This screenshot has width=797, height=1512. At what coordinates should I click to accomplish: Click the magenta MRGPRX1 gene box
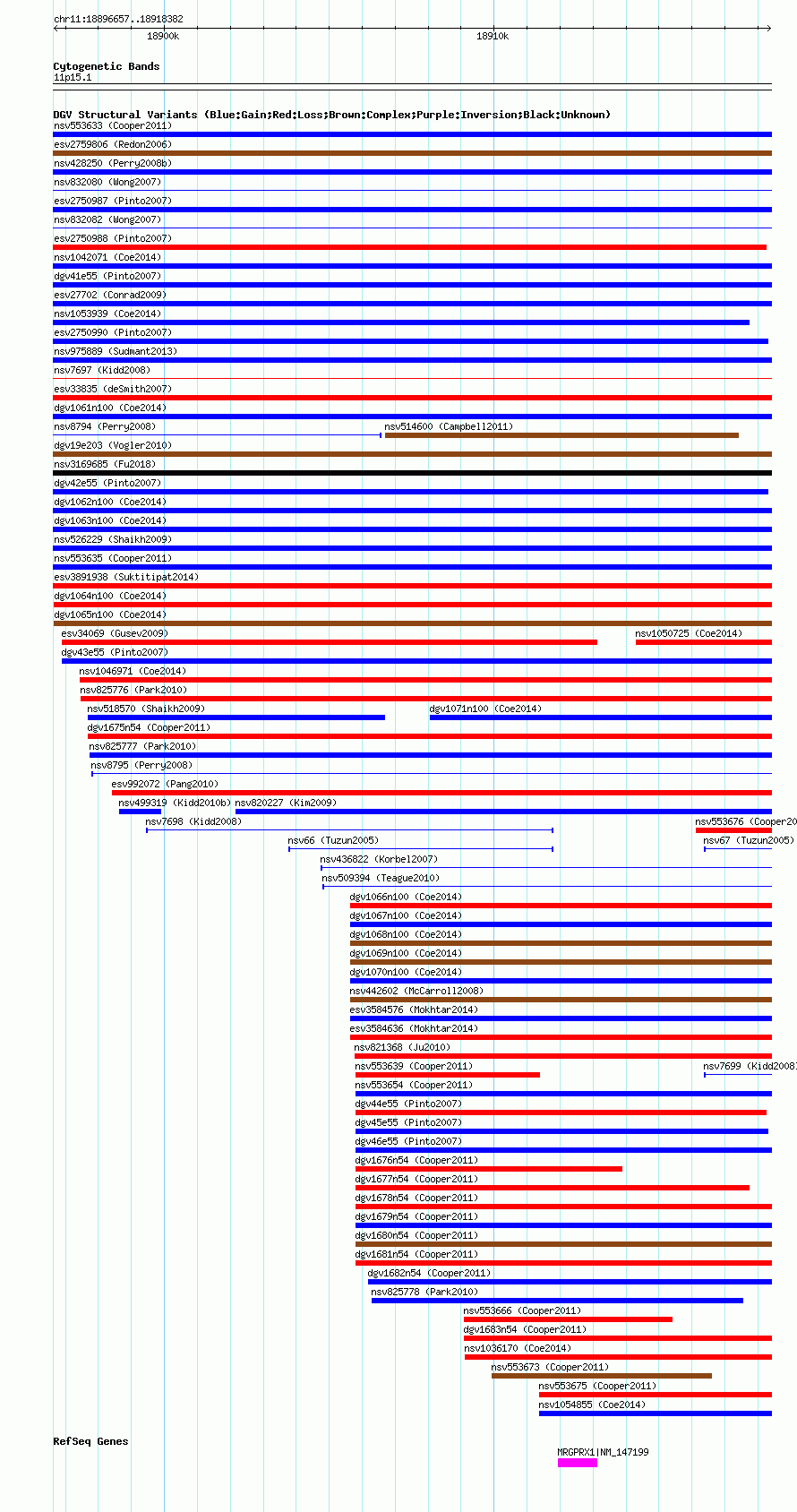click(x=578, y=1463)
